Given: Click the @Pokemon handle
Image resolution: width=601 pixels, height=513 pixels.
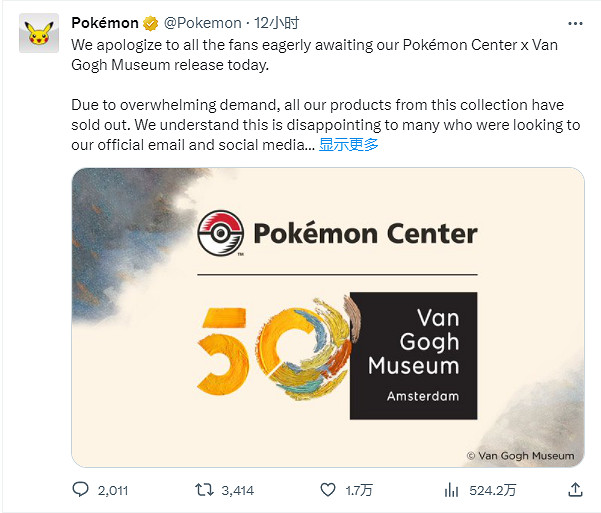Looking at the screenshot, I should pyautogui.click(x=203, y=23).
